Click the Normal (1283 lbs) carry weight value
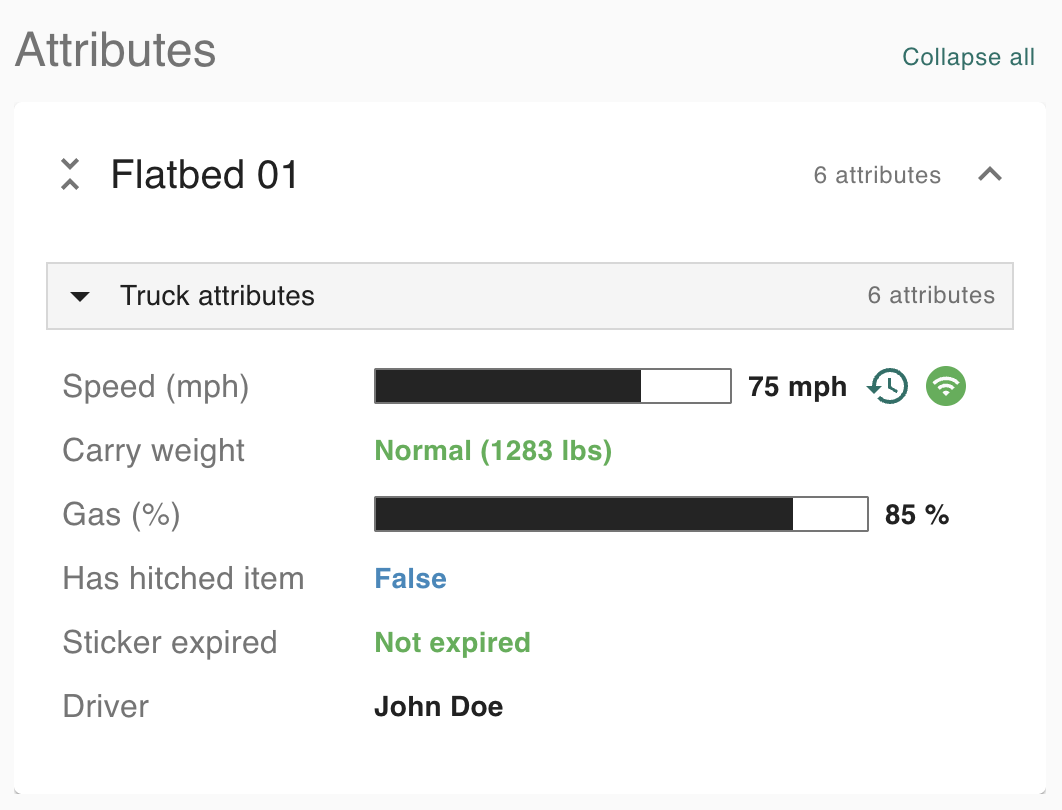The image size is (1062, 810). pyautogui.click(x=493, y=450)
